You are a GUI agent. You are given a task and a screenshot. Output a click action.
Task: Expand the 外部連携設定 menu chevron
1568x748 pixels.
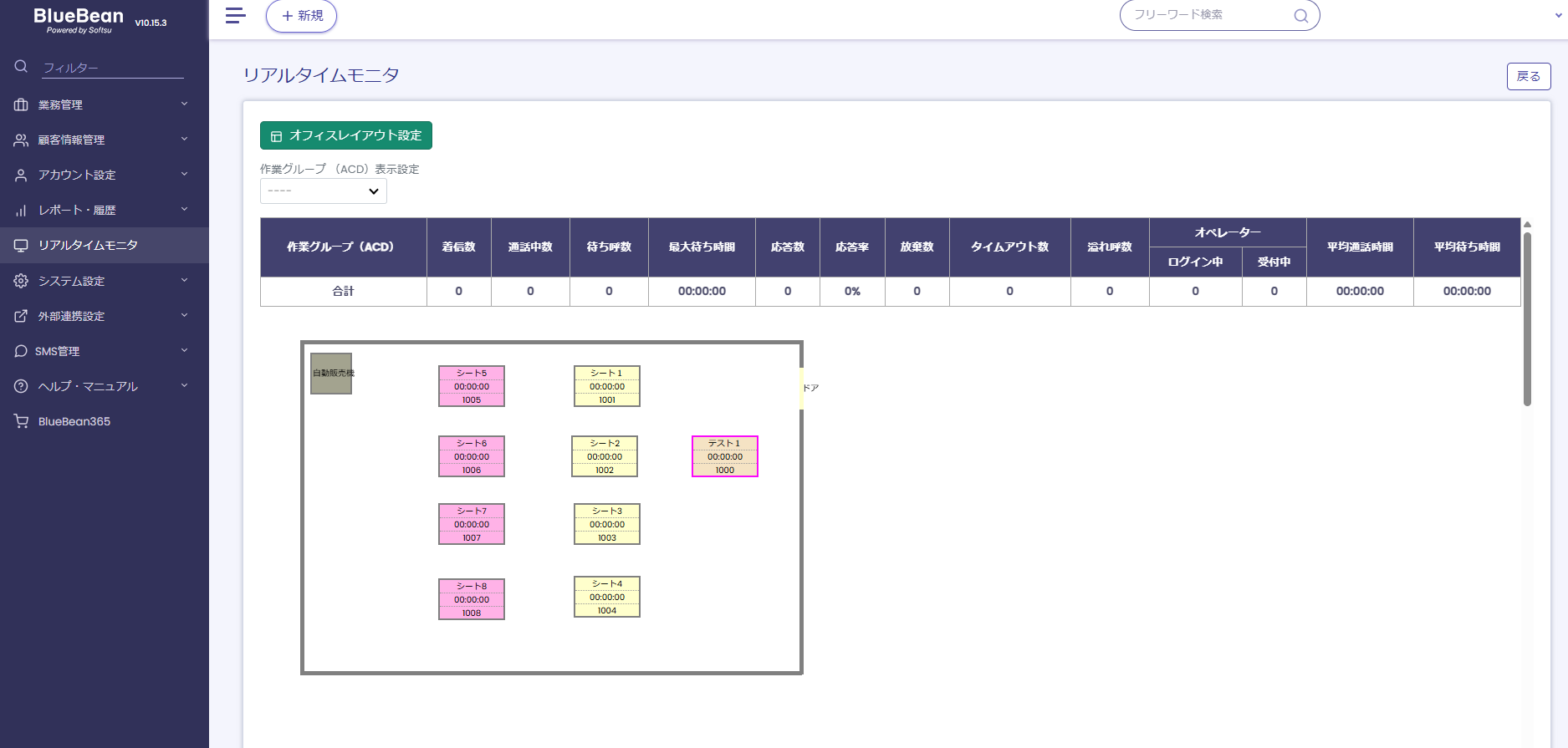[184, 316]
